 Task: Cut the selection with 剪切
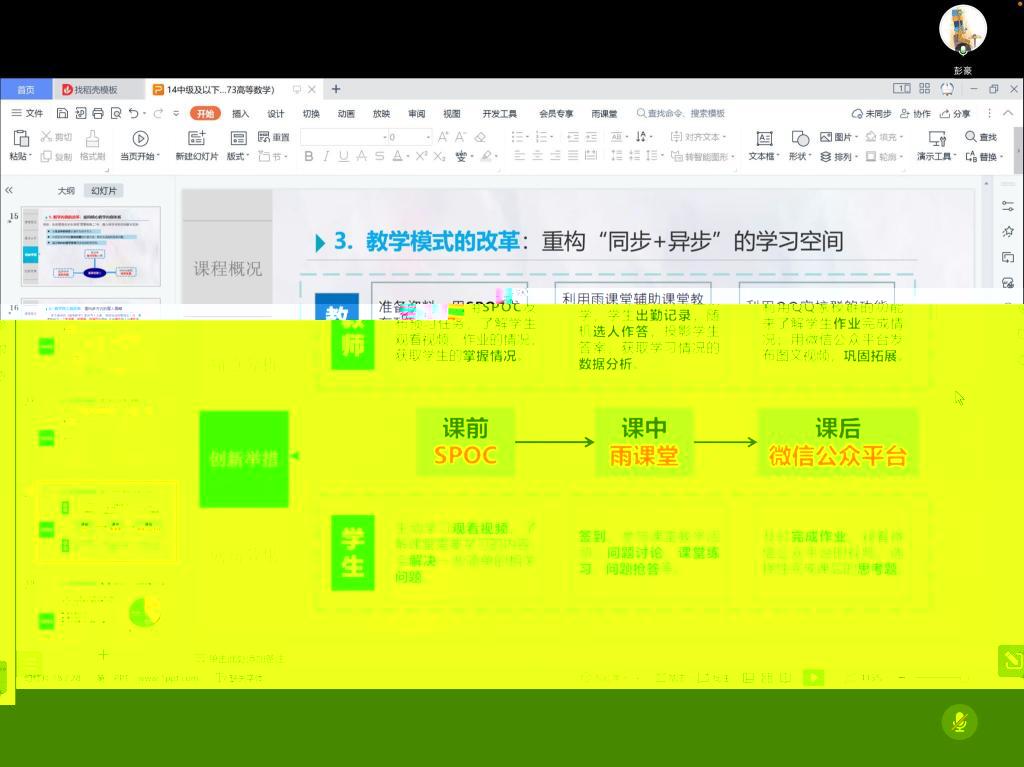[56, 137]
